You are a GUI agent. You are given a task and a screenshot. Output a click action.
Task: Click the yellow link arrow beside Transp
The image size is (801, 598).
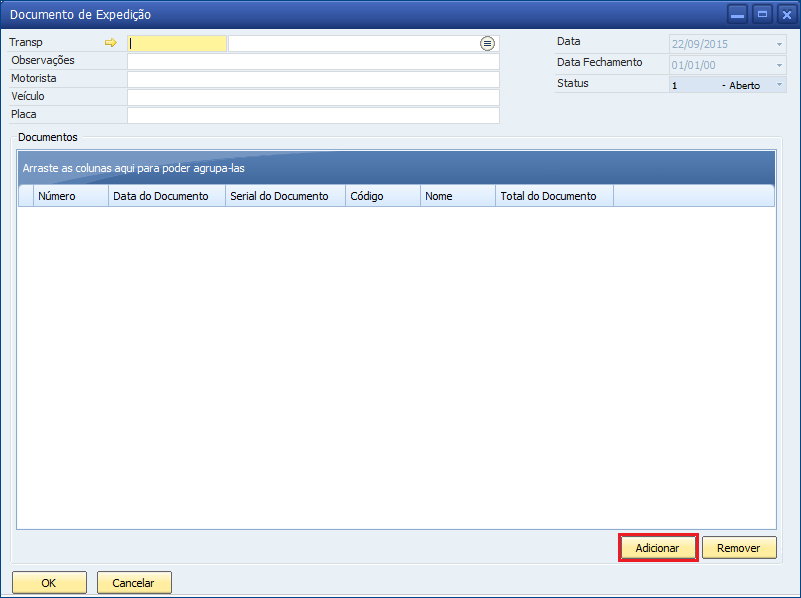(x=110, y=43)
